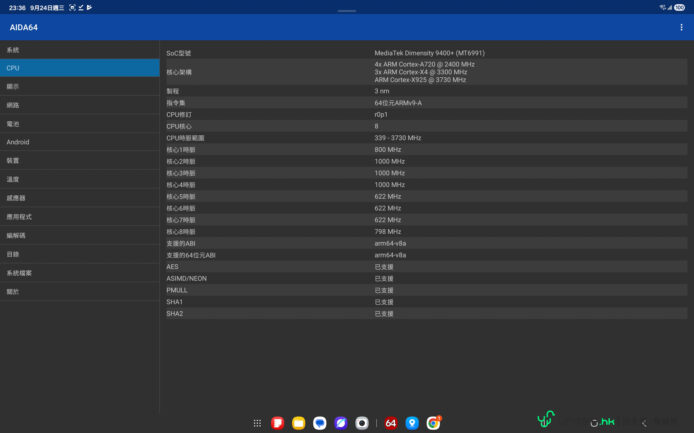Select the 核心架構 Cortex cores row
This screenshot has height=433, width=694.
(427, 72)
